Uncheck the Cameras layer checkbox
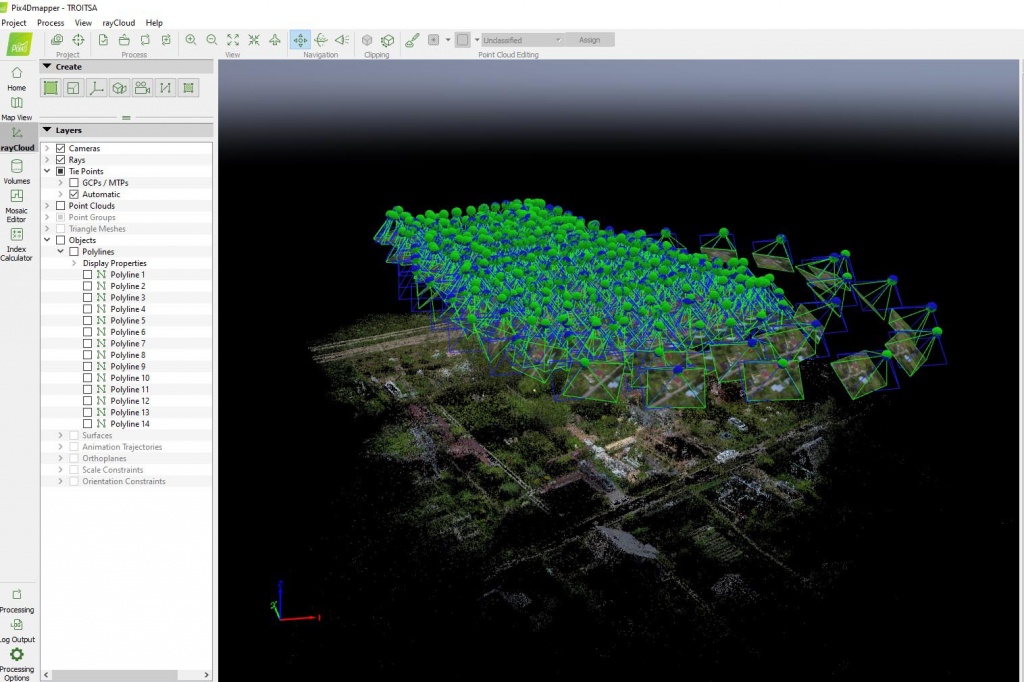Image resolution: width=1024 pixels, height=682 pixels. 61,149
